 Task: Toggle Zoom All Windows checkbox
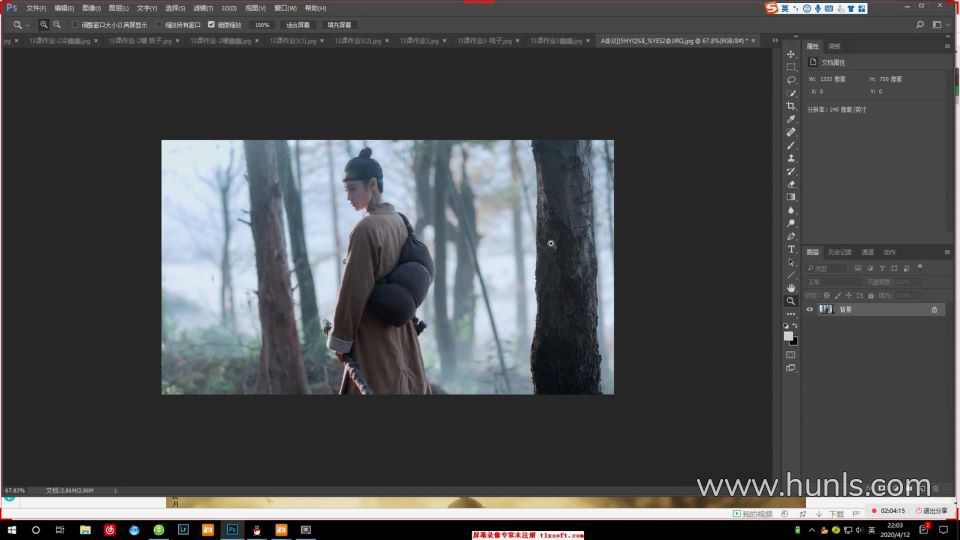(159, 25)
